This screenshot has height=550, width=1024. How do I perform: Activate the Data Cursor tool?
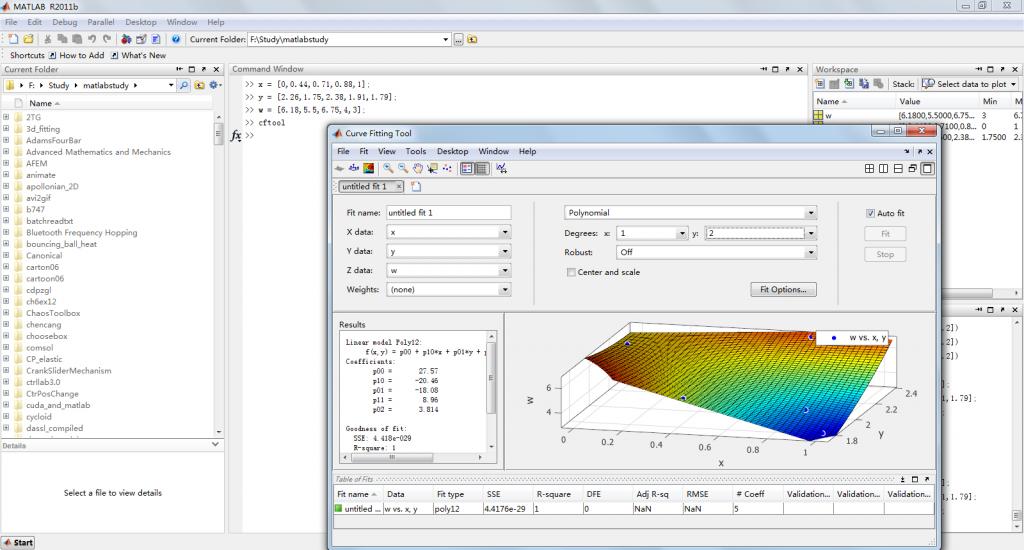[432, 168]
